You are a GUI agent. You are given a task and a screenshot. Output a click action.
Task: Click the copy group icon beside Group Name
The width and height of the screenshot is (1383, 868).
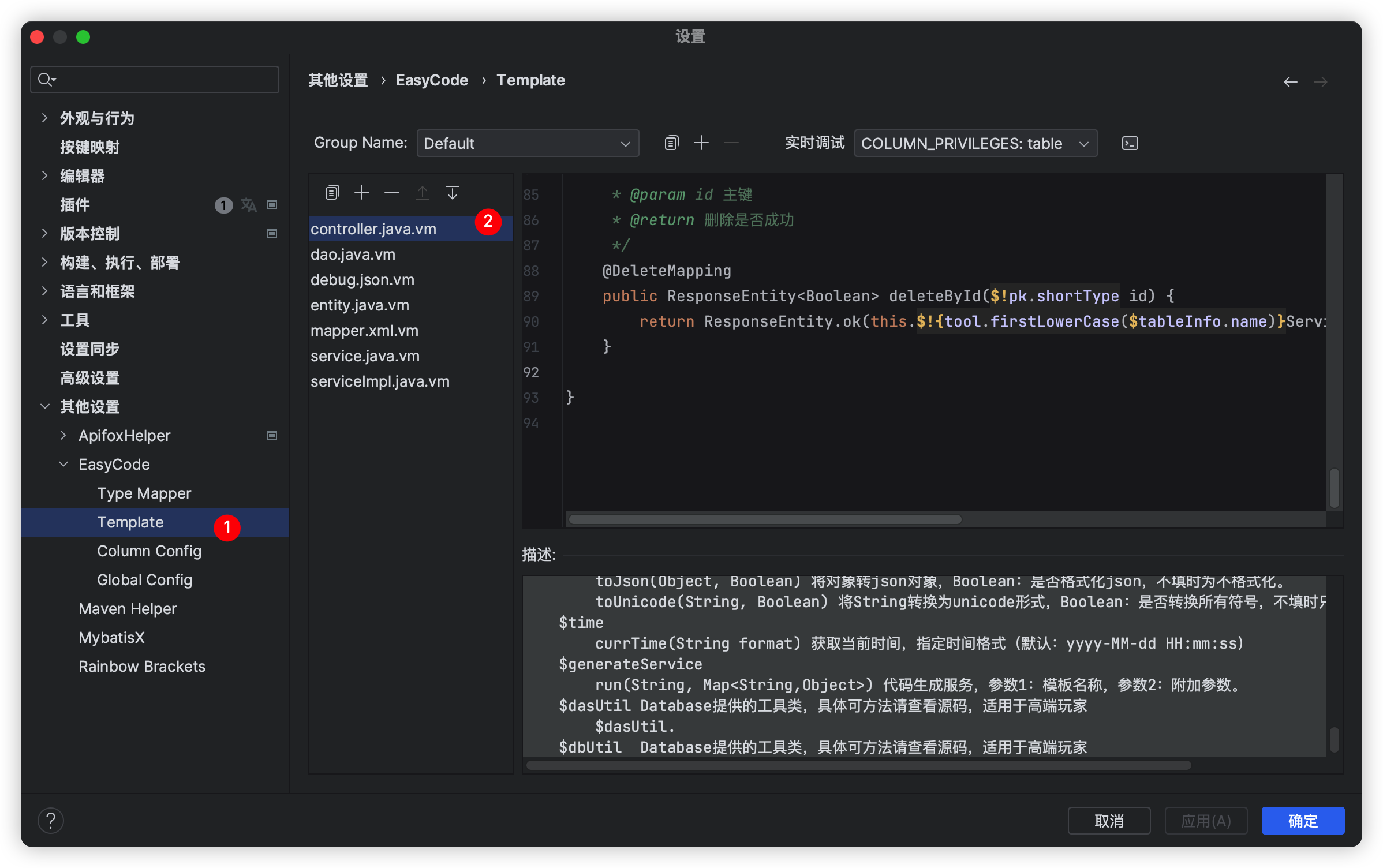(671, 143)
